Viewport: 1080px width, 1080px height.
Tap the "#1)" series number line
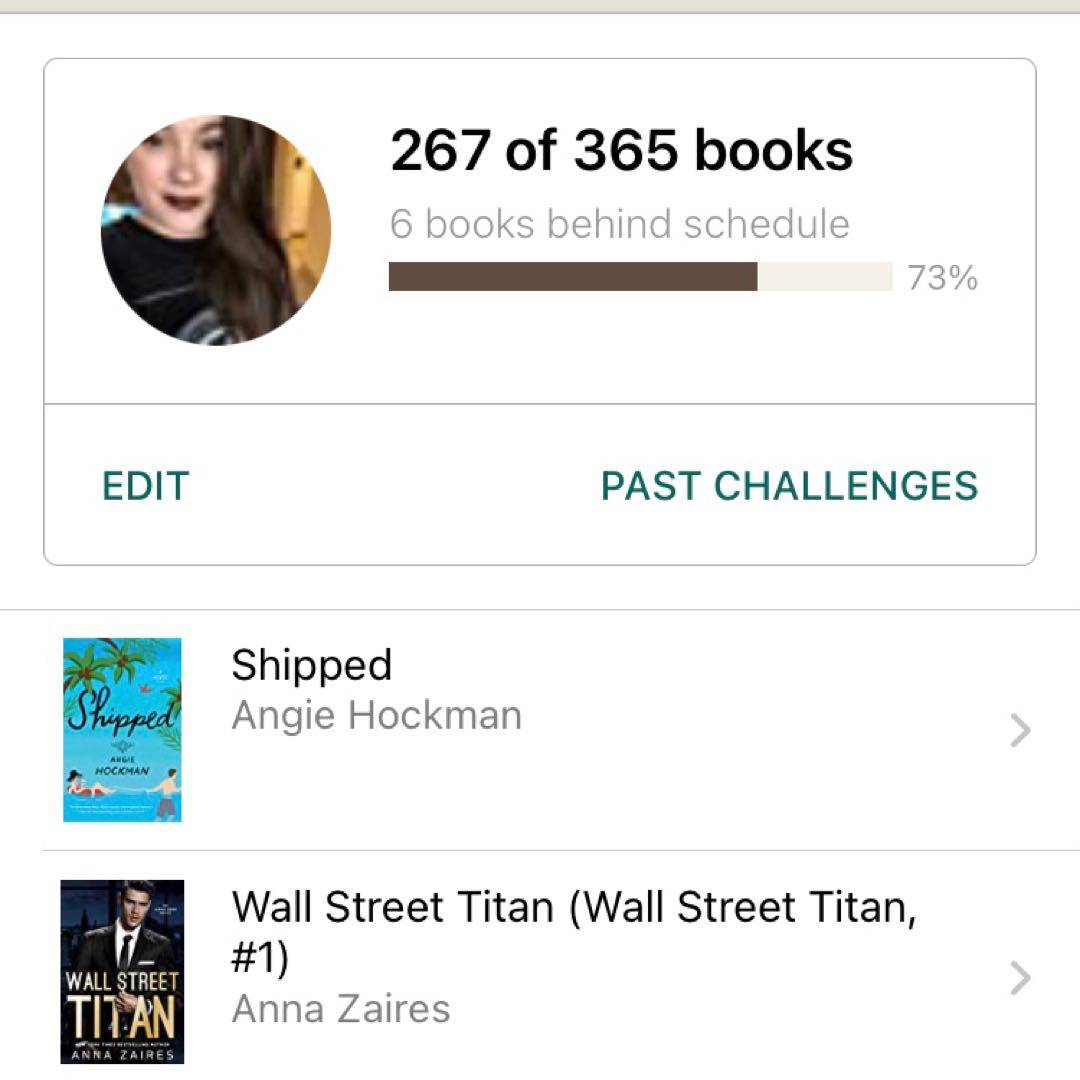click(x=260, y=958)
